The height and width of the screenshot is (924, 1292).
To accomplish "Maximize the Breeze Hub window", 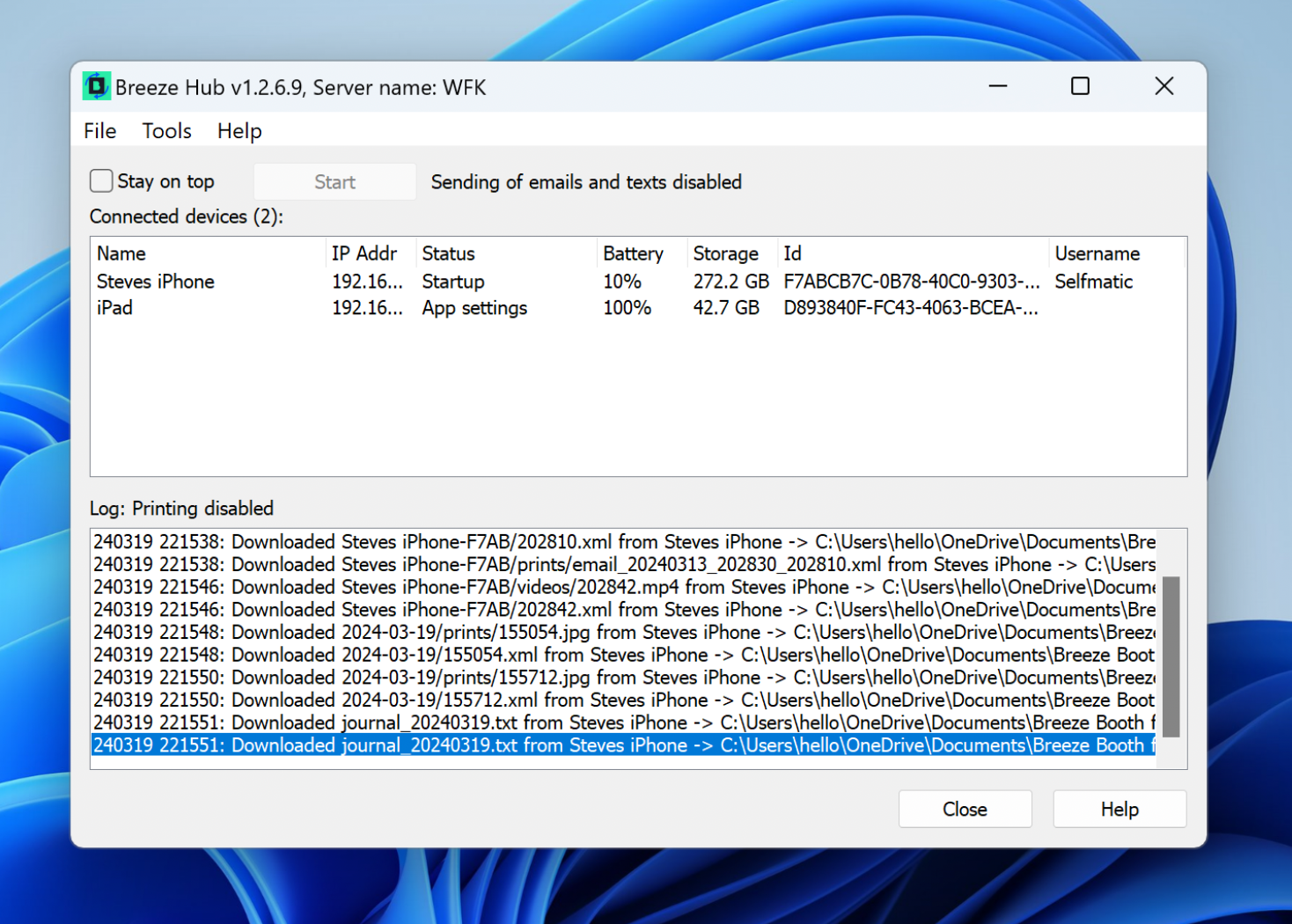I will point(1080,86).
